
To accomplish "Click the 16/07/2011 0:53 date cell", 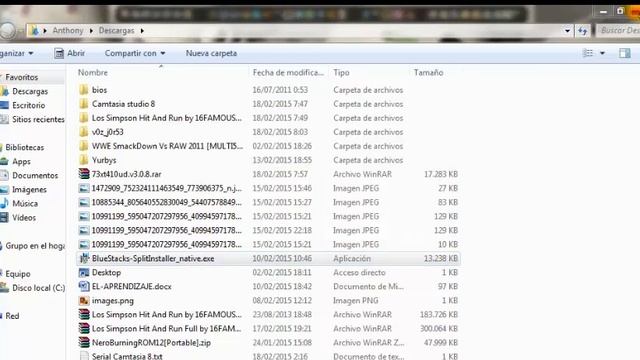I will point(280,90).
